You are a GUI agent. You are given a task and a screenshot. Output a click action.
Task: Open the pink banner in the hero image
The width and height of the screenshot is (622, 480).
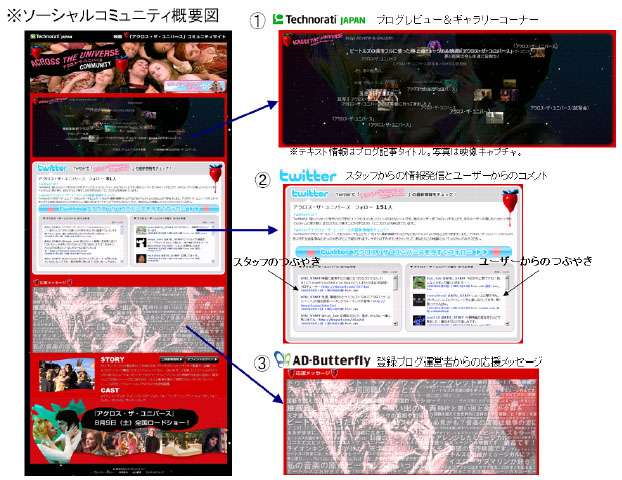coord(194,86)
